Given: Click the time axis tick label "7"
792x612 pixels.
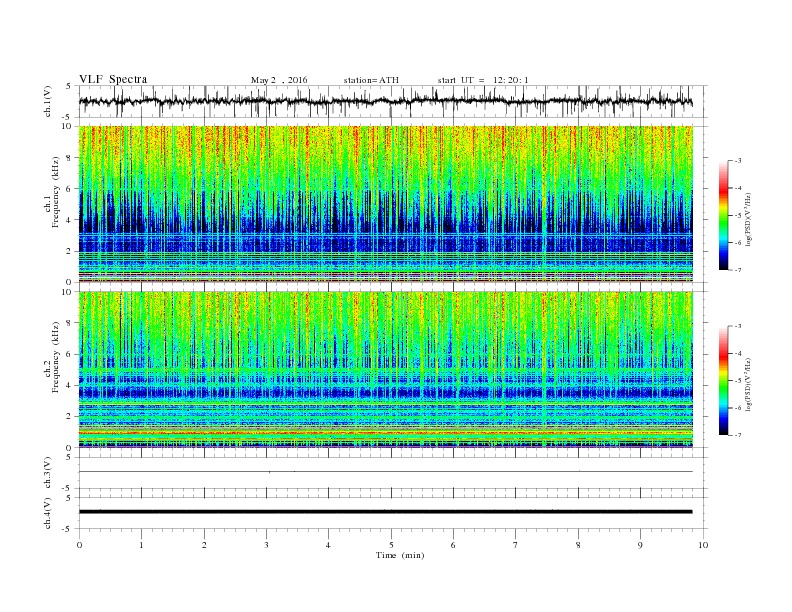Looking at the screenshot, I should (516, 545).
